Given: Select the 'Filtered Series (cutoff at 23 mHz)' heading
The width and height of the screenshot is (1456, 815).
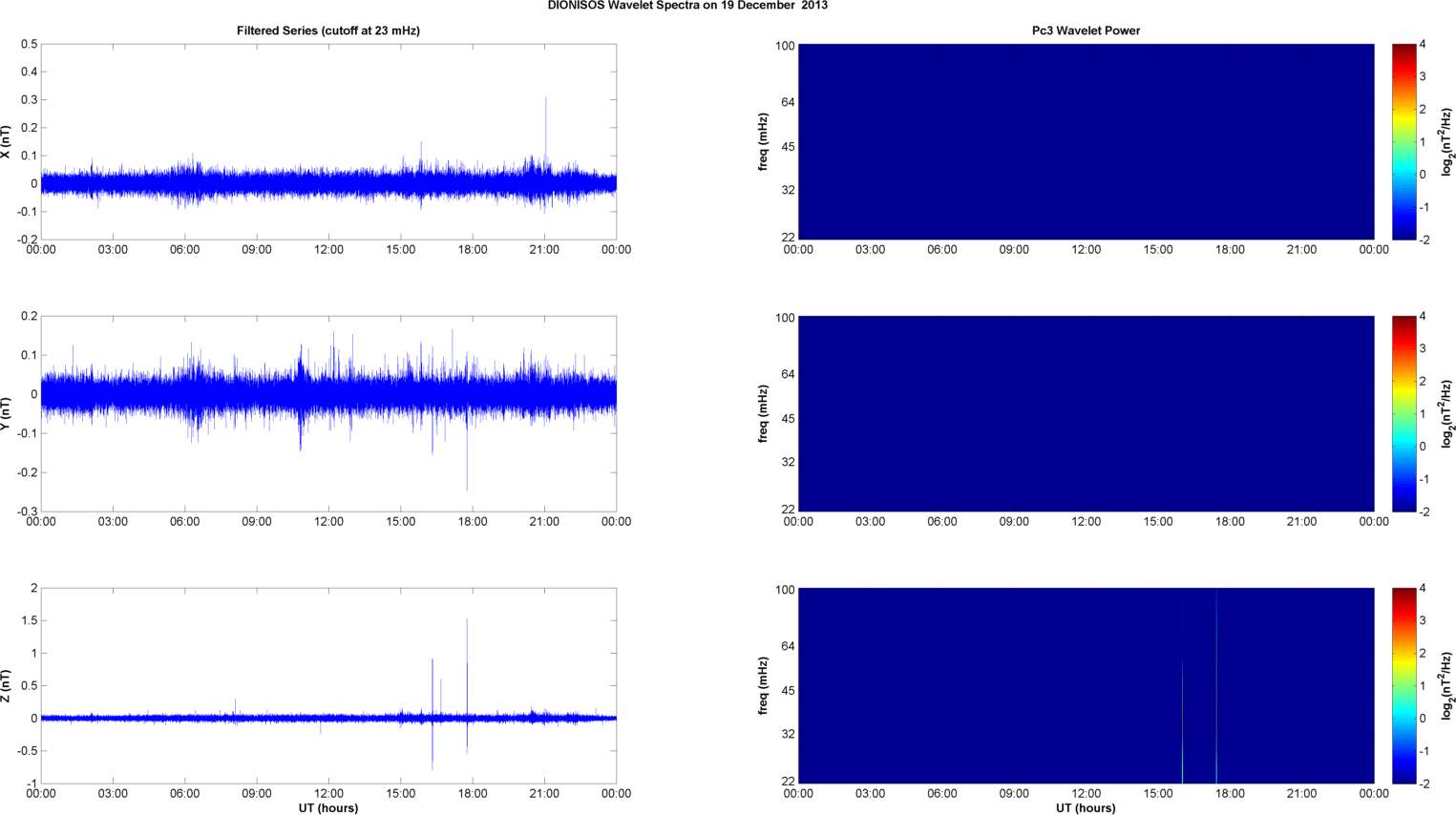Looking at the screenshot, I should point(328,31).
